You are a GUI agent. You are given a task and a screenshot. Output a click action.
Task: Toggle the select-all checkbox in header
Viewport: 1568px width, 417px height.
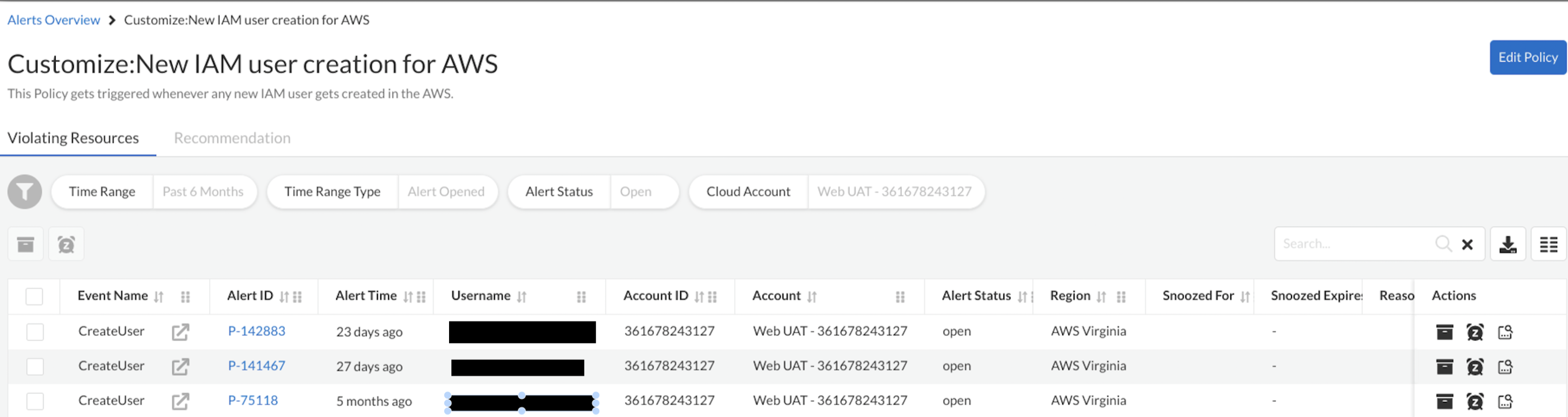pos(35,296)
